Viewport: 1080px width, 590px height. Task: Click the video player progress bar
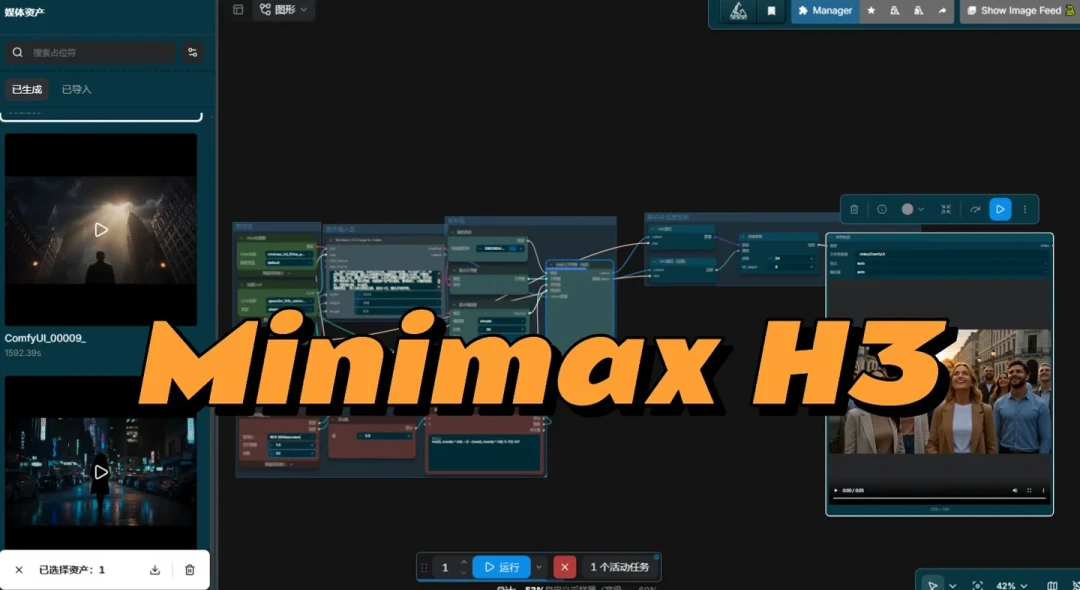click(x=939, y=498)
